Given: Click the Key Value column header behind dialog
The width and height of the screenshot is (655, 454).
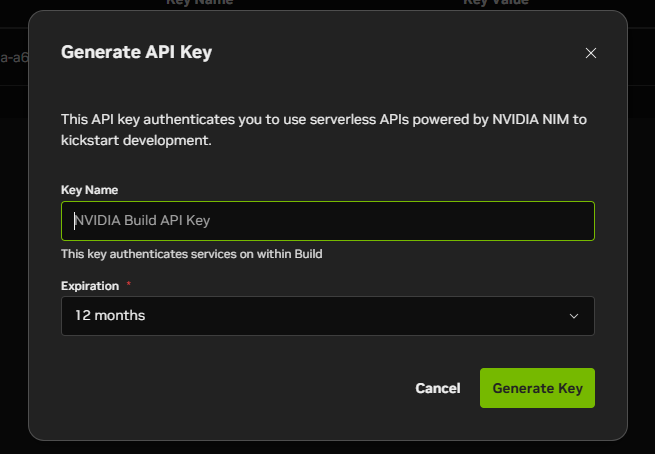Looking at the screenshot, I should point(496,3).
